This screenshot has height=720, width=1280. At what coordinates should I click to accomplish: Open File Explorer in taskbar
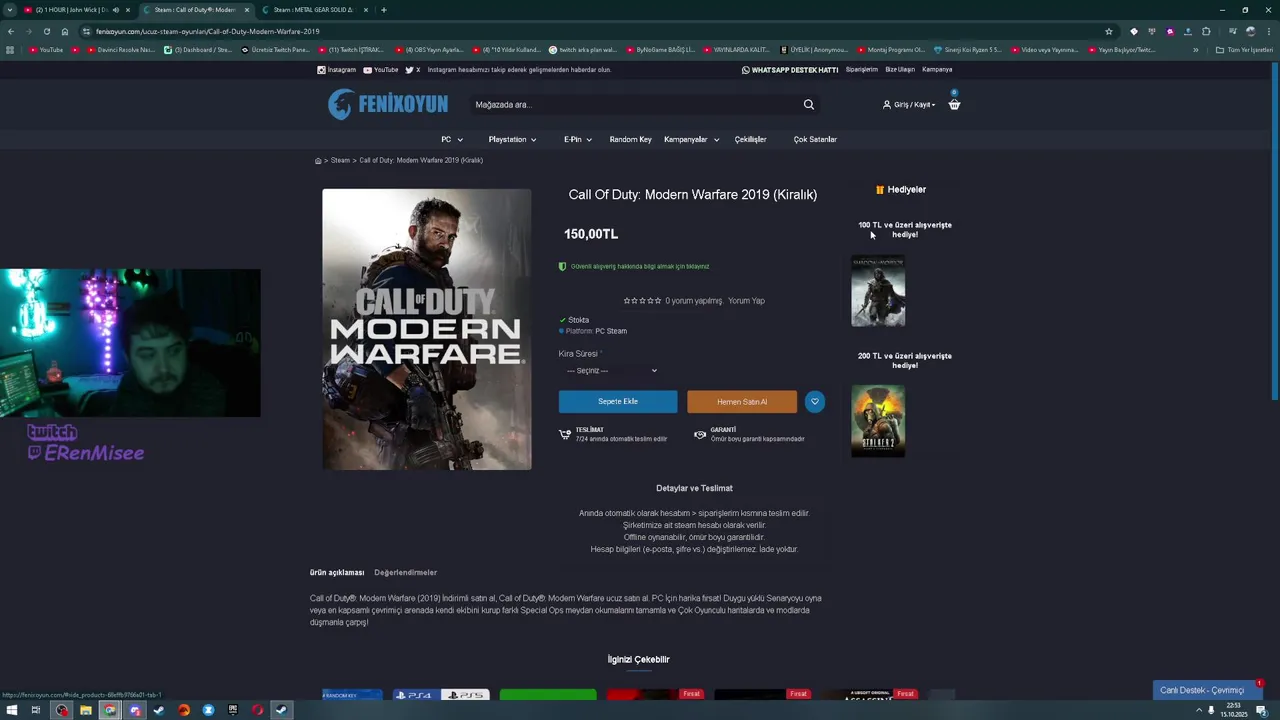click(x=86, y=710)
